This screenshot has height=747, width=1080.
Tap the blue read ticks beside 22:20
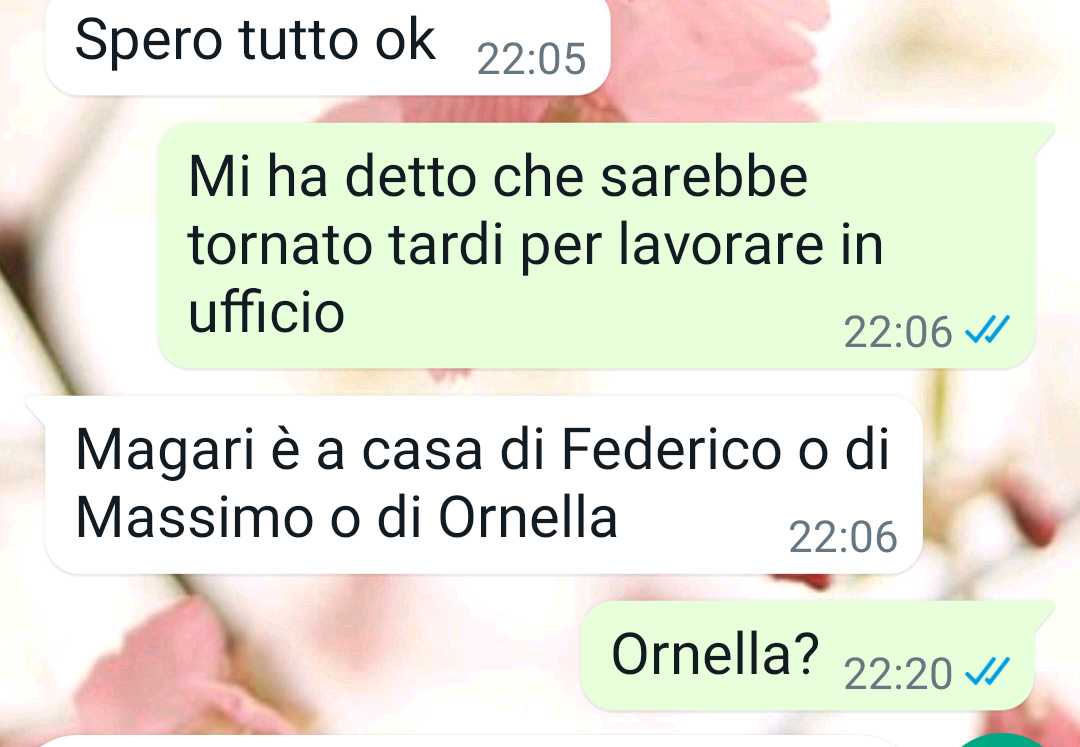987,672
